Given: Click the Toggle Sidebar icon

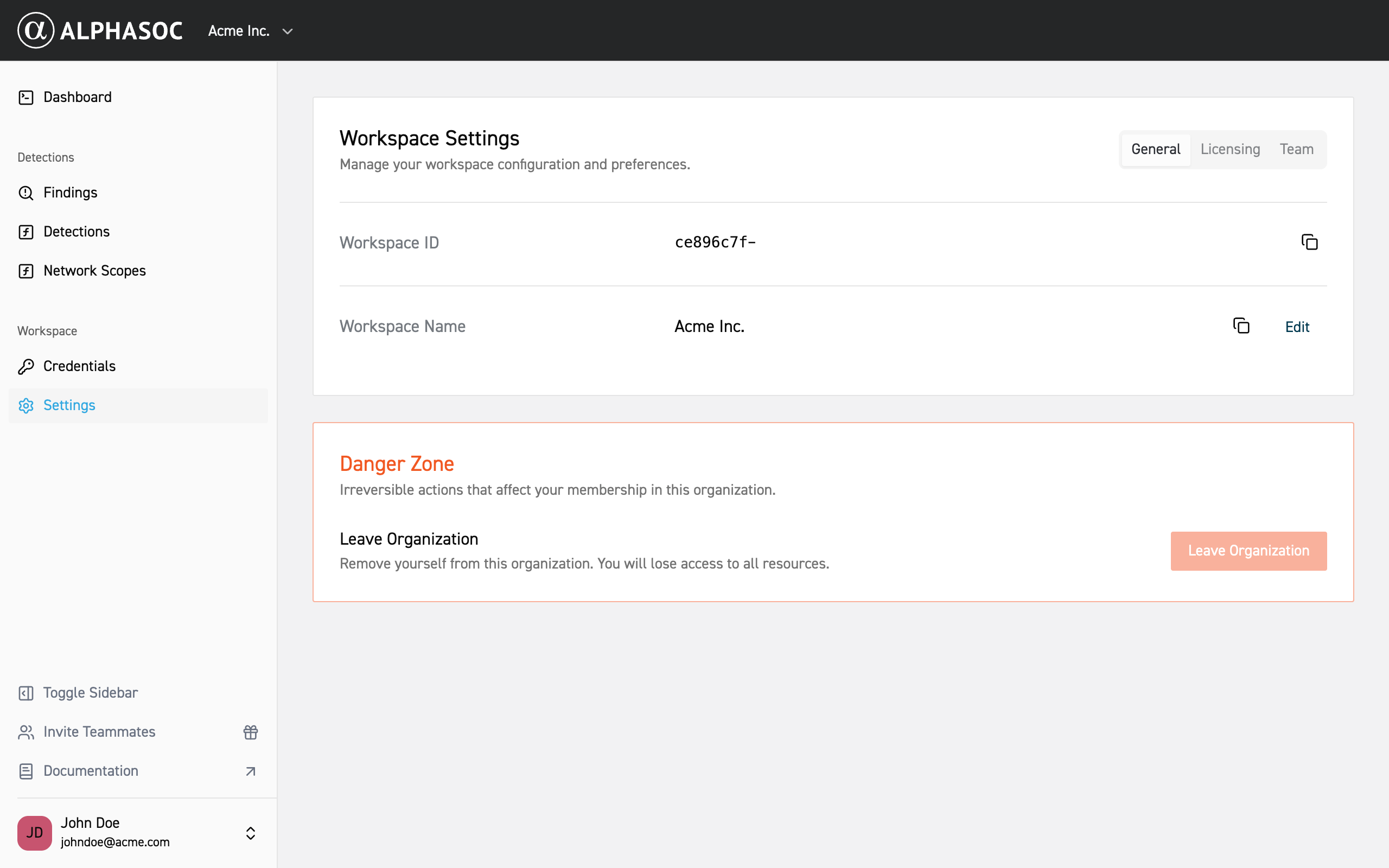Looking at the screenshot, I should pos(26,693).
